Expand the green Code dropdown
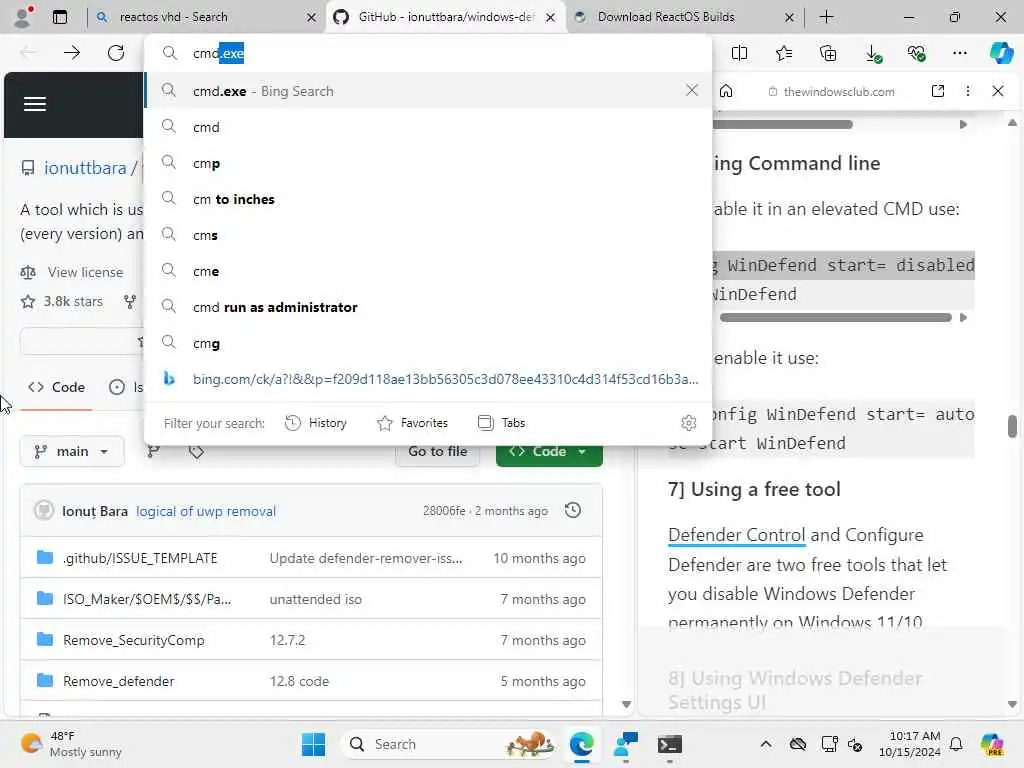Screen dimensions: 1024x768 coord(549,451)
